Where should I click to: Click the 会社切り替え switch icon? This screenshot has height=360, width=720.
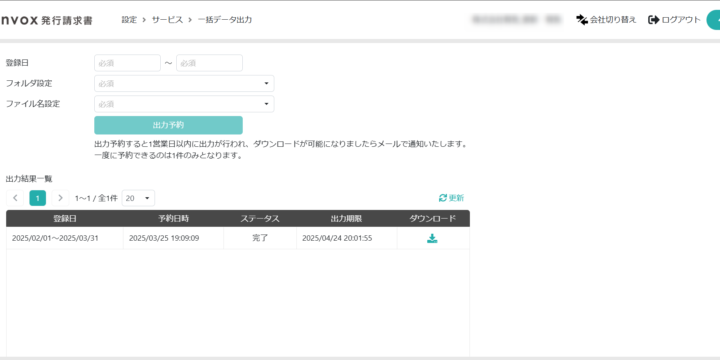(x=582, y=20)
